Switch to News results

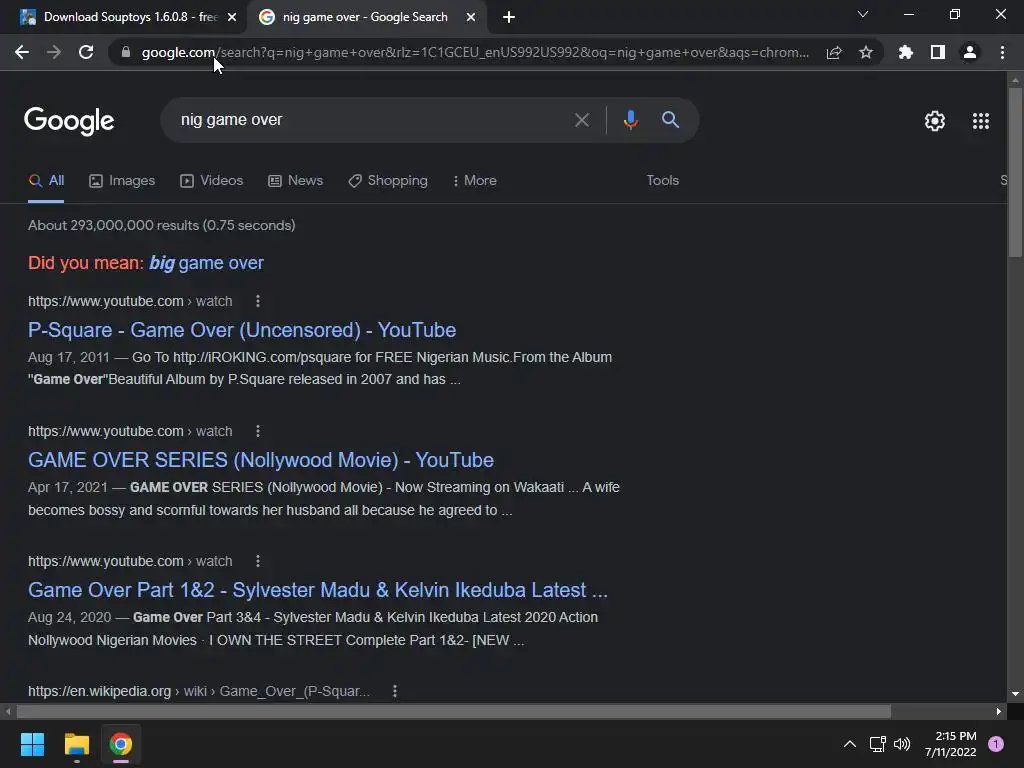click(x=296, y=181)
